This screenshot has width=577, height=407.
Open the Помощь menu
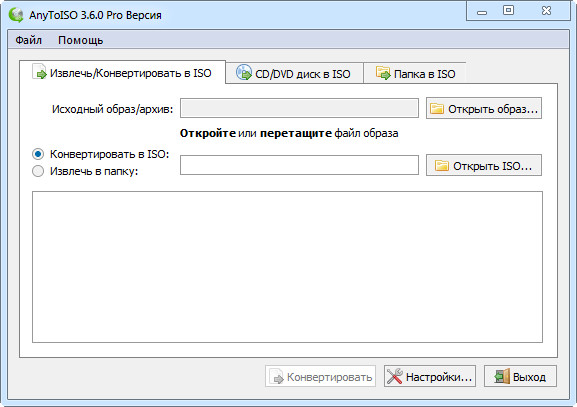pos(81,40)
